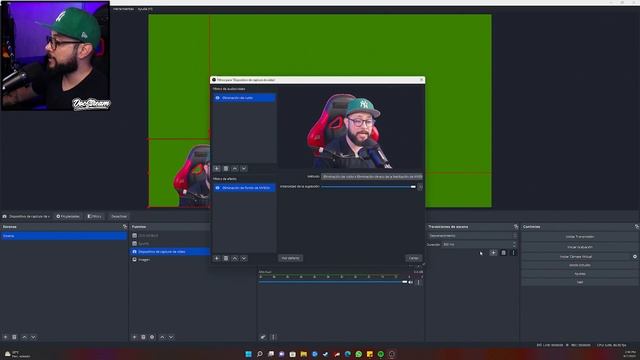Select Eliminación de ruido filter row
This screenshot has height=360, width=640.
[x=244, y=98]
